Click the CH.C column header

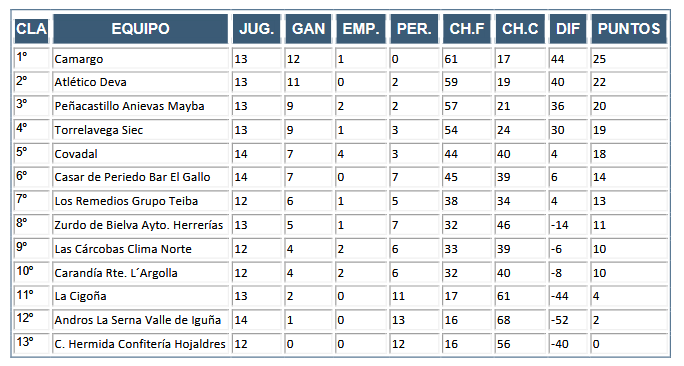click(x=520, y=29)
